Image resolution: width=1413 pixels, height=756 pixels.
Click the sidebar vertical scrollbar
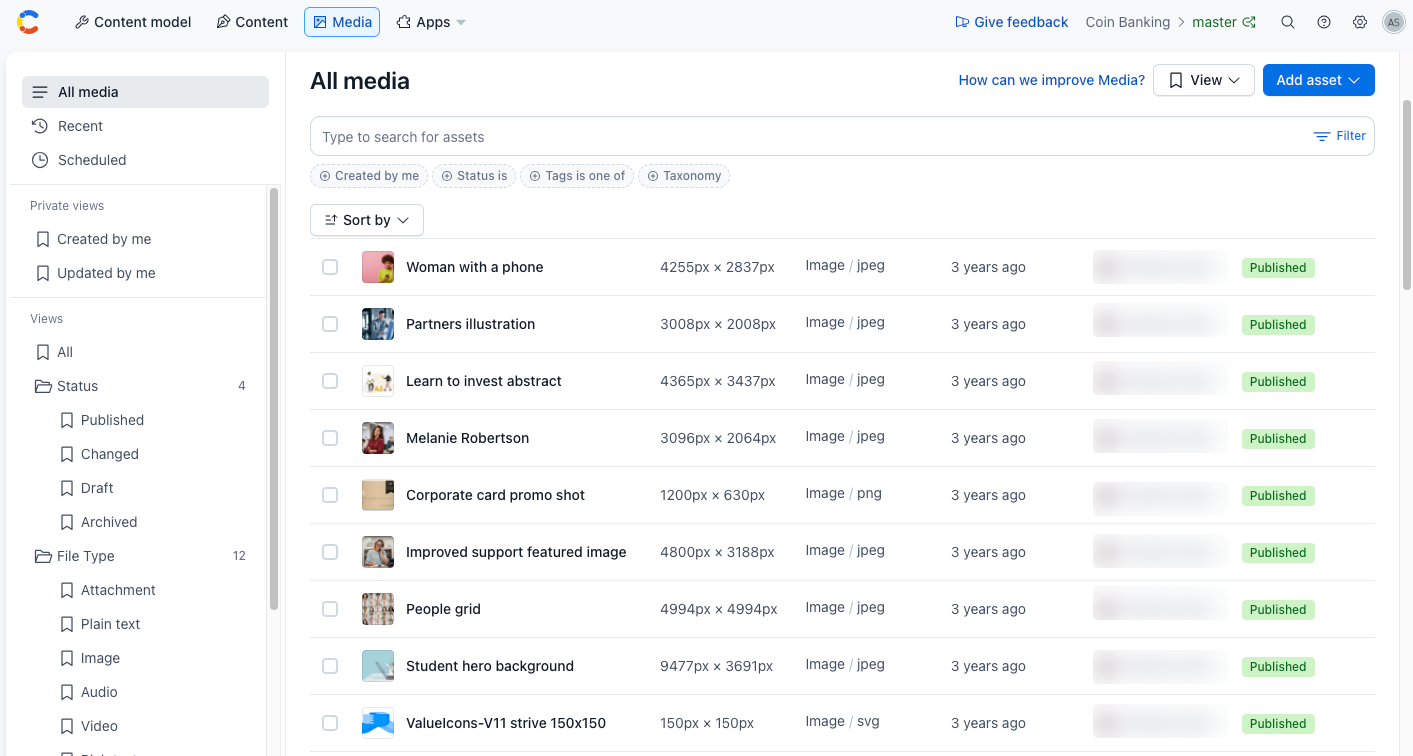pos(274,398)
